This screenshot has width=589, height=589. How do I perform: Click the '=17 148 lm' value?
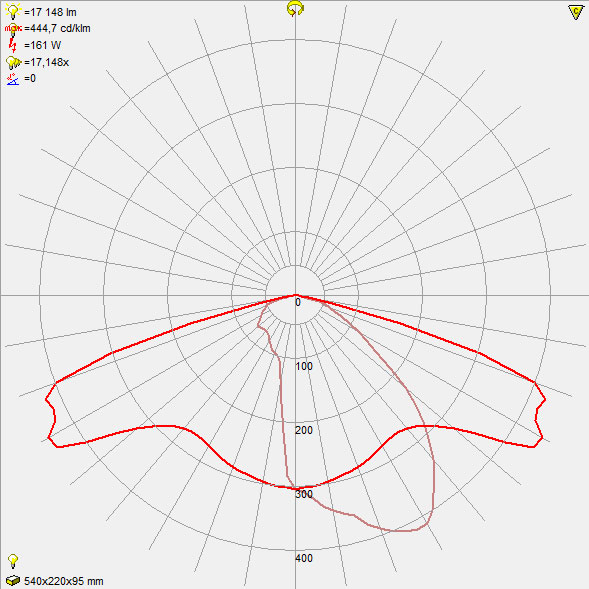point(50,12)
